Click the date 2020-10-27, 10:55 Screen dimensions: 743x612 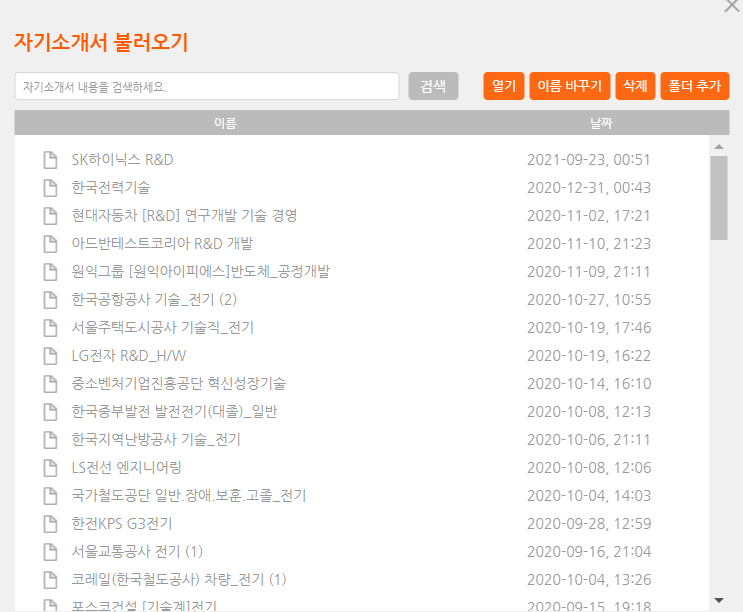pos(589,300)
